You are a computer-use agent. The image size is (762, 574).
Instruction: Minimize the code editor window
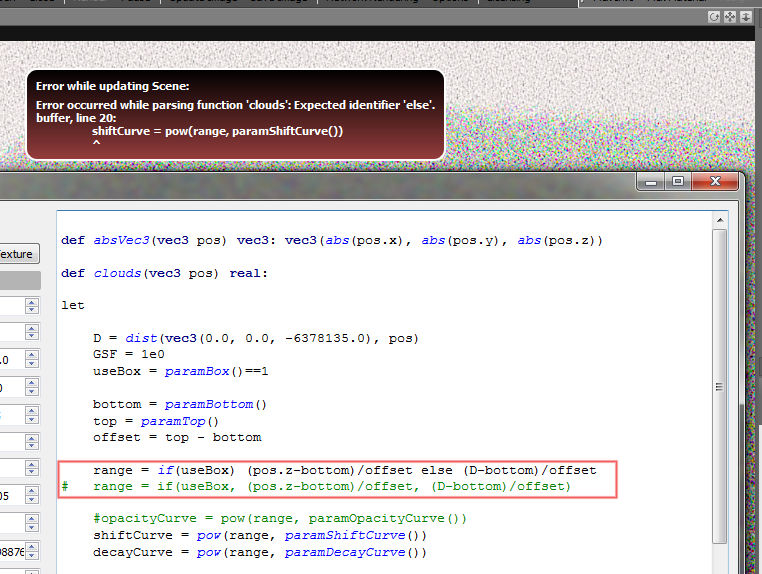pos(652,182)
